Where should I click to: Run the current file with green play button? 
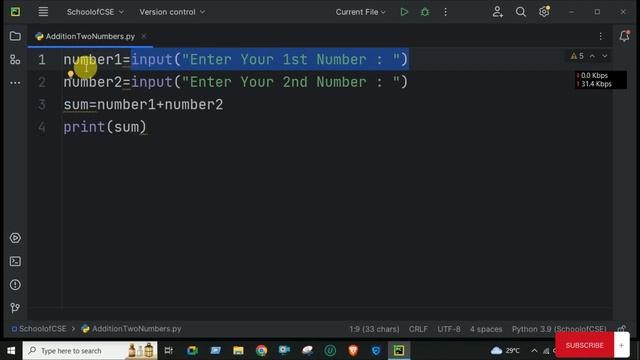point(404,12)
